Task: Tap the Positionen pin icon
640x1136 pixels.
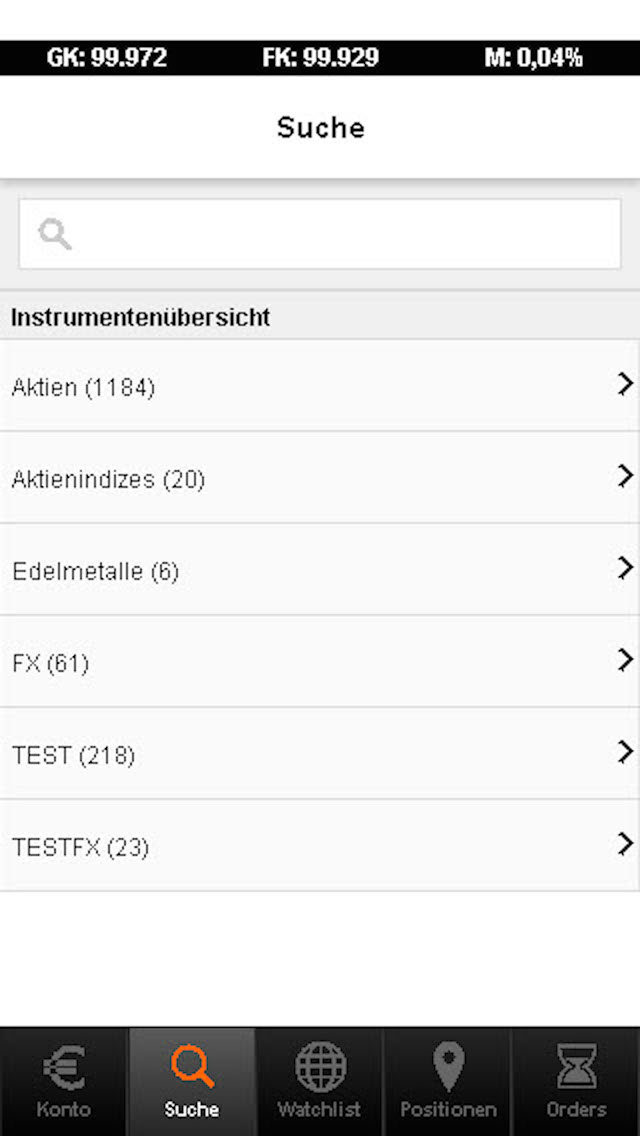Action: [x=448, y=1067]
